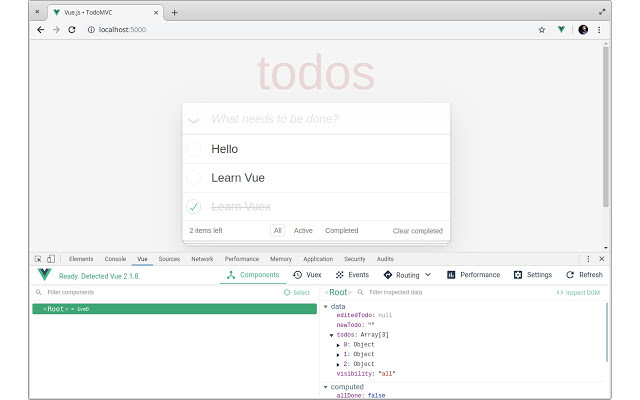Expand todos item 1: Object

click(x=338, y=355)
